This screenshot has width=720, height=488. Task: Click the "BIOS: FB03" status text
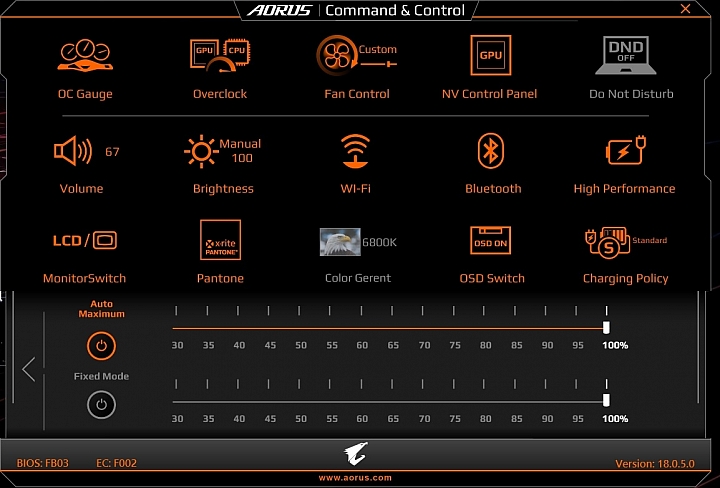(x=43, y=463)
